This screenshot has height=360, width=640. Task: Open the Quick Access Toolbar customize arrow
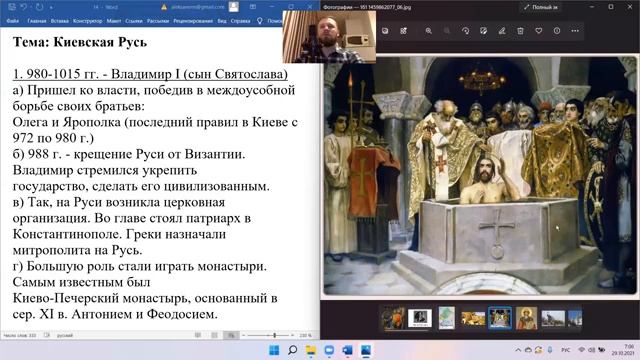point(51,7)
